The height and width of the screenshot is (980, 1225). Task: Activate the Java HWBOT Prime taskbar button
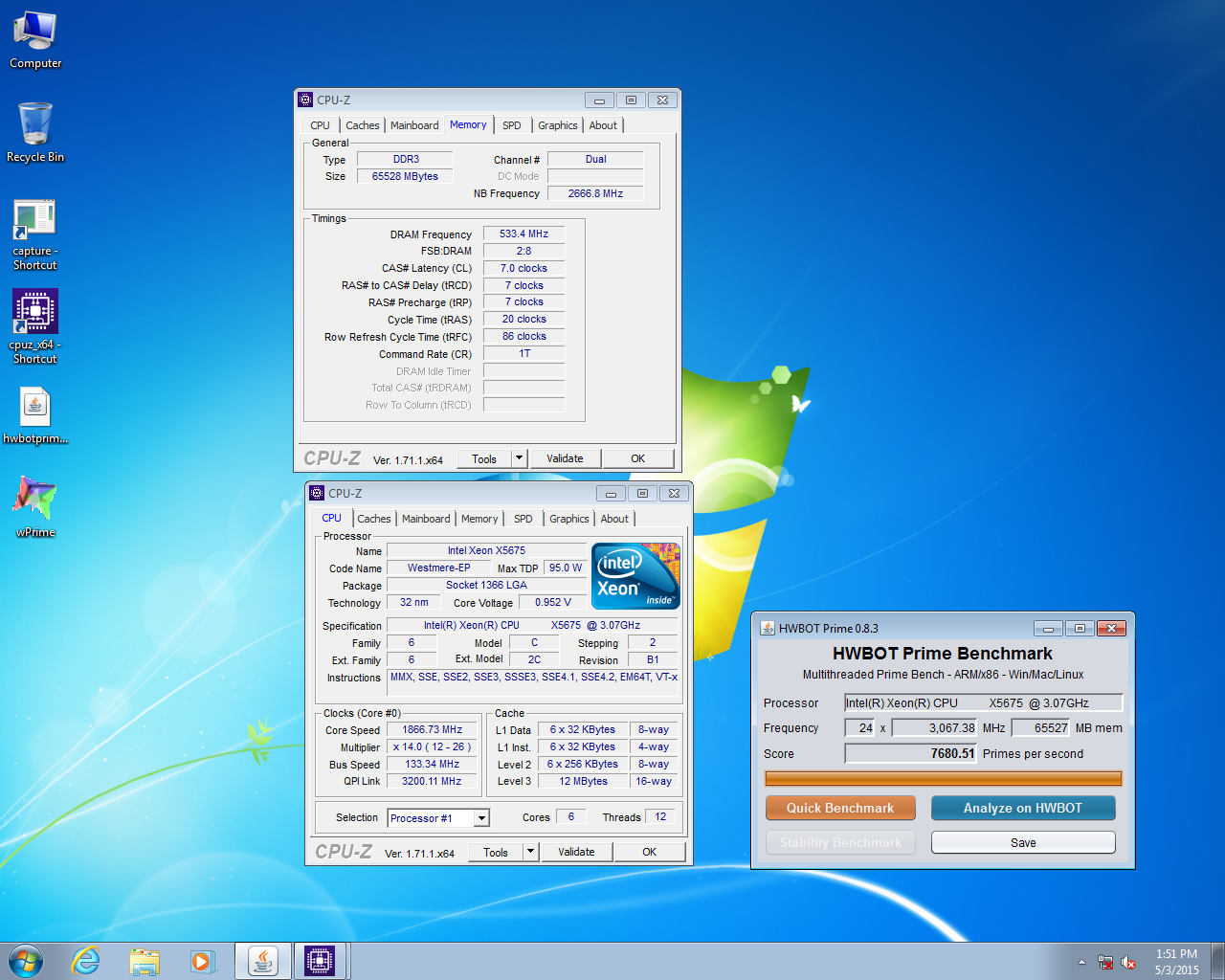pos(263,961)
